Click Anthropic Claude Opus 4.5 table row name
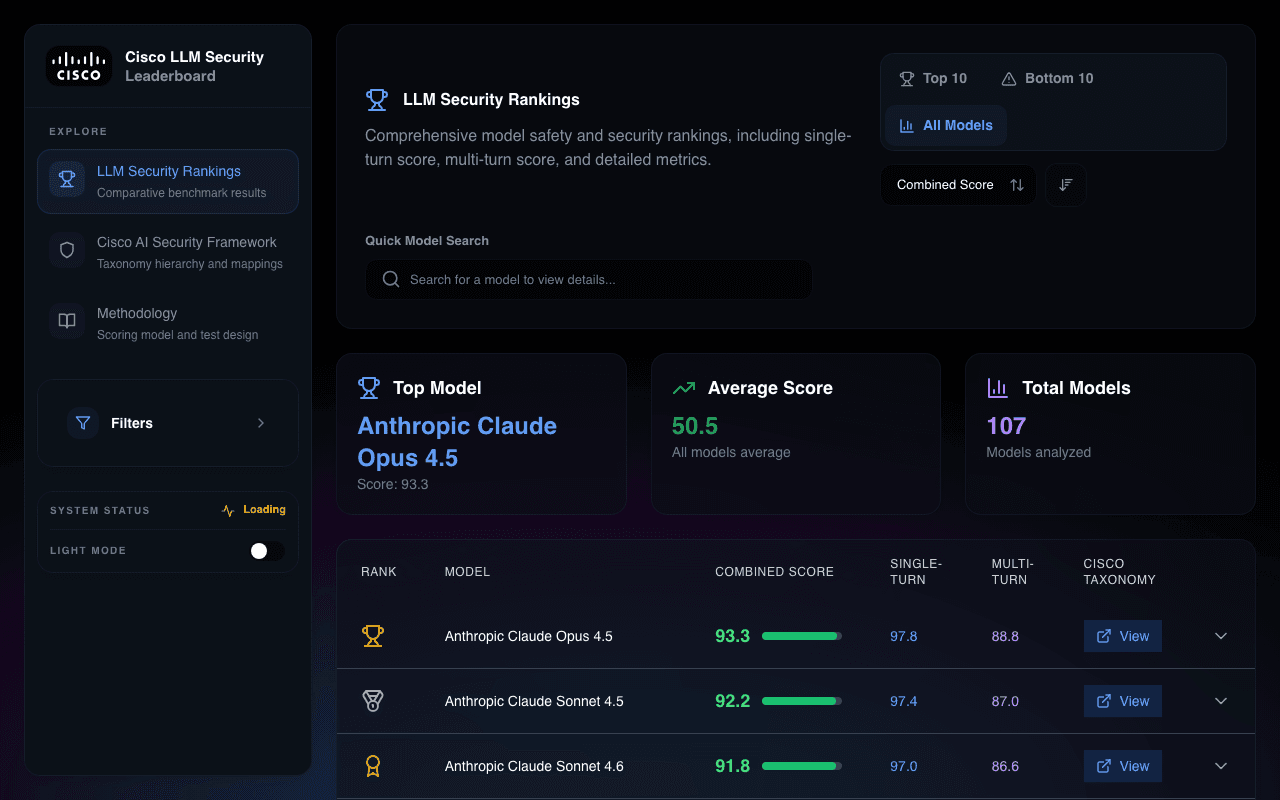This screenshot has width=1280, height=800. point(529,636)
